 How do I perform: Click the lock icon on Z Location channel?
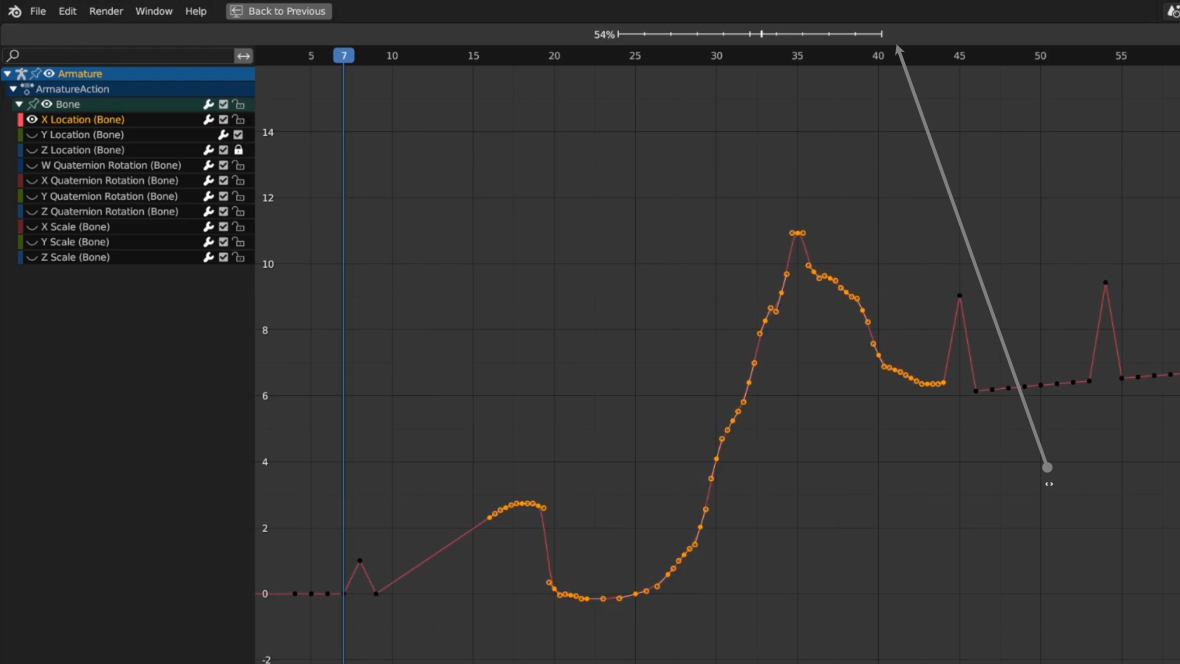click(238, 150)
